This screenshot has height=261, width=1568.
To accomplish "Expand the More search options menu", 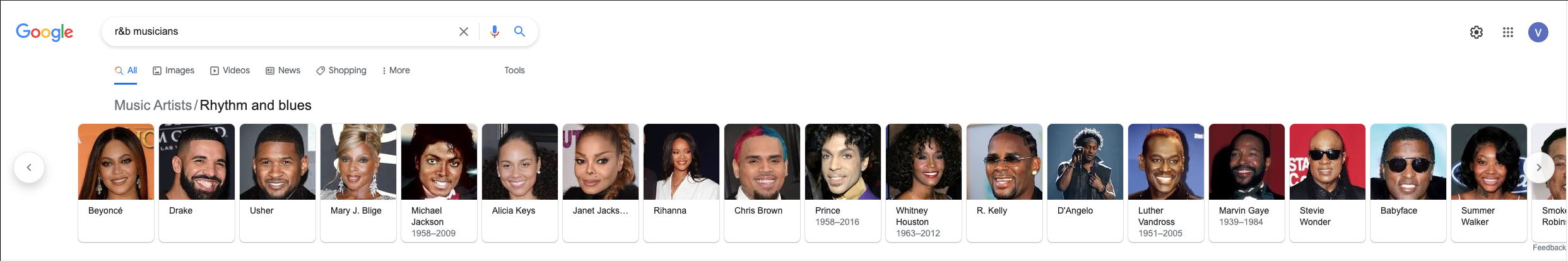I will coord(396,71).
